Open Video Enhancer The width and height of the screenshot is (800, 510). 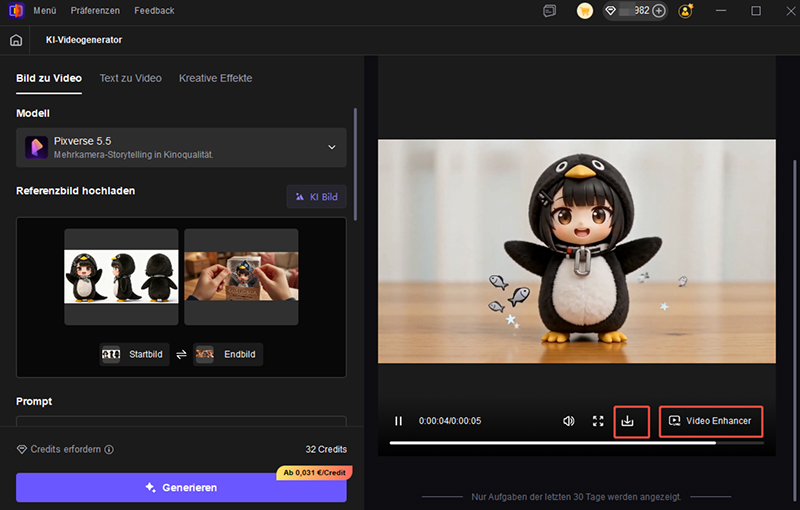[710, 421]
